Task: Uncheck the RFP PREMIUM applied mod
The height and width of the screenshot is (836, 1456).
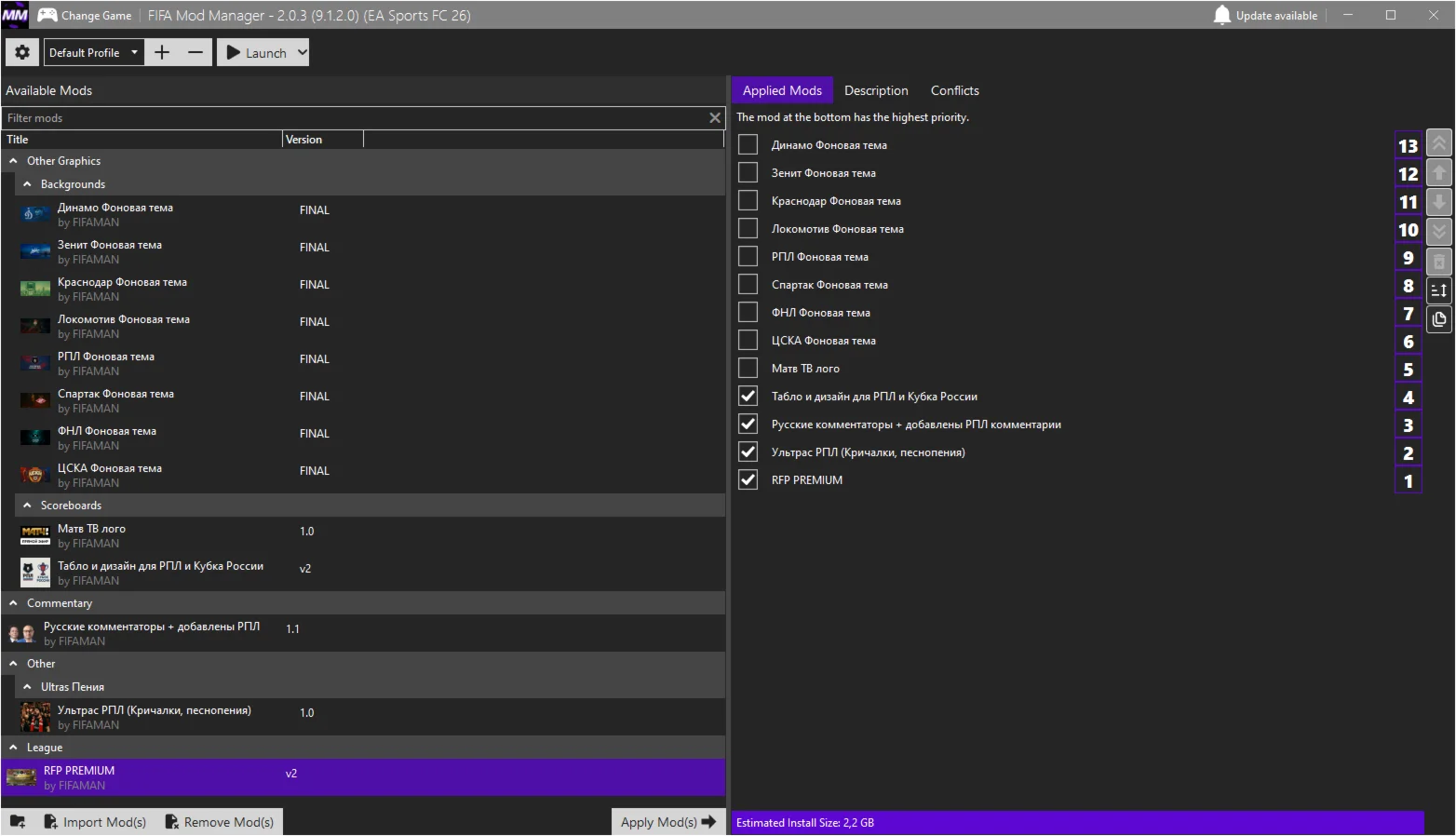Action: point(748,480)
